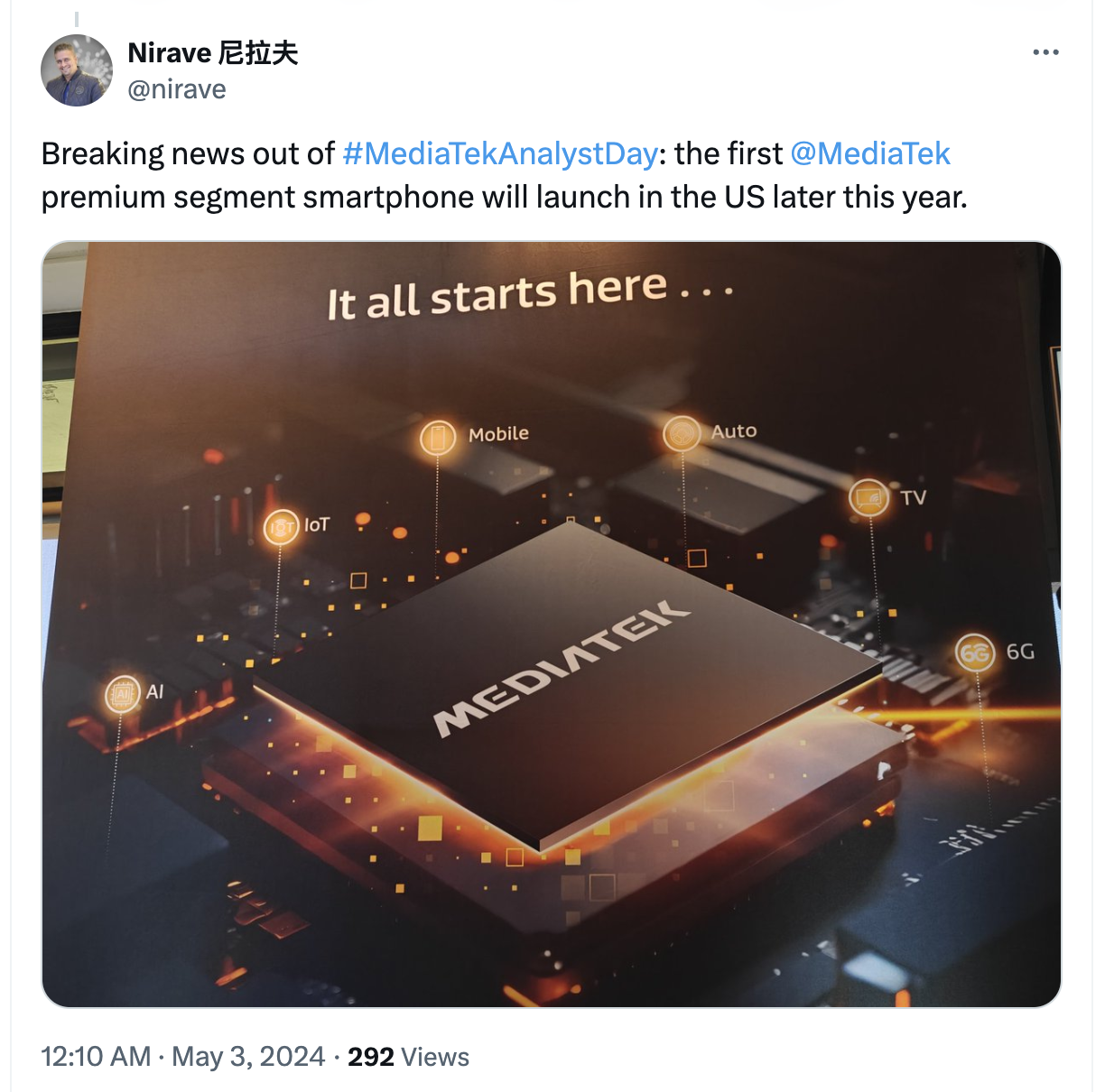
Task: Click the Mobile icon in the image
Action: pos(438,438)
